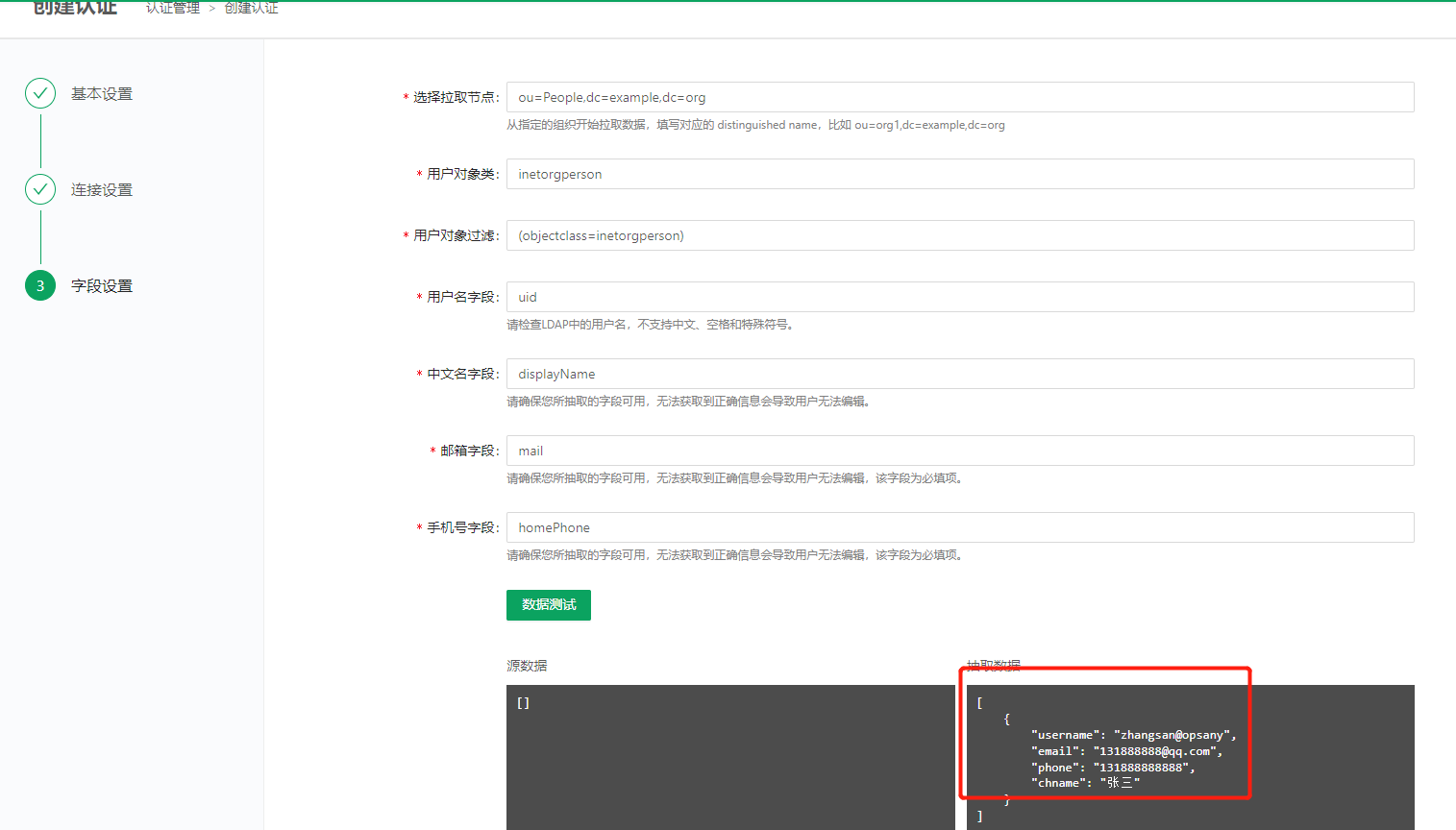The image size is (1456, 830).
Task: Click the extracted data JSON output panel
Action: click(1190, 757)
